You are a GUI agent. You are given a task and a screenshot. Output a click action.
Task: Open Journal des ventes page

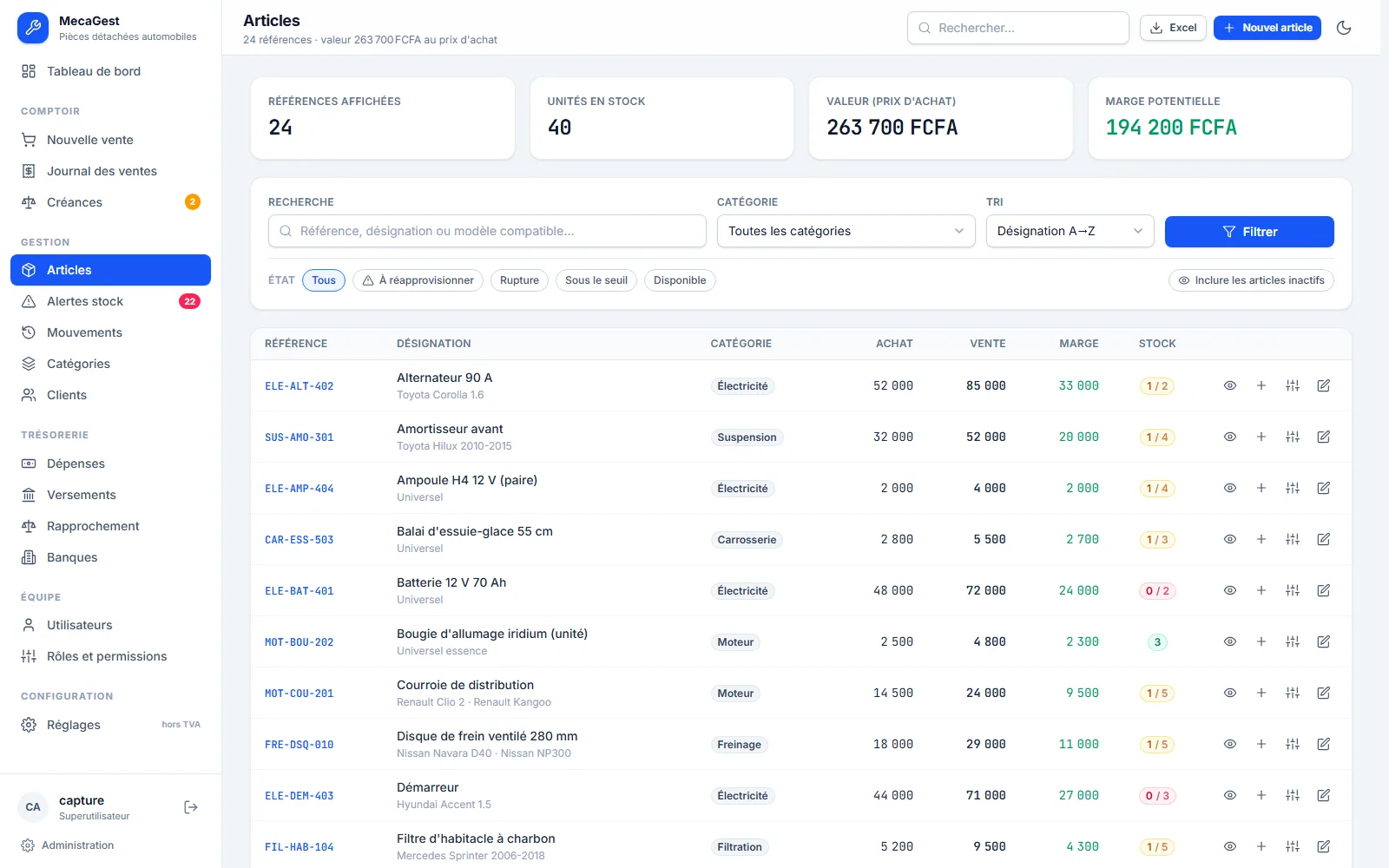(110, 171)
